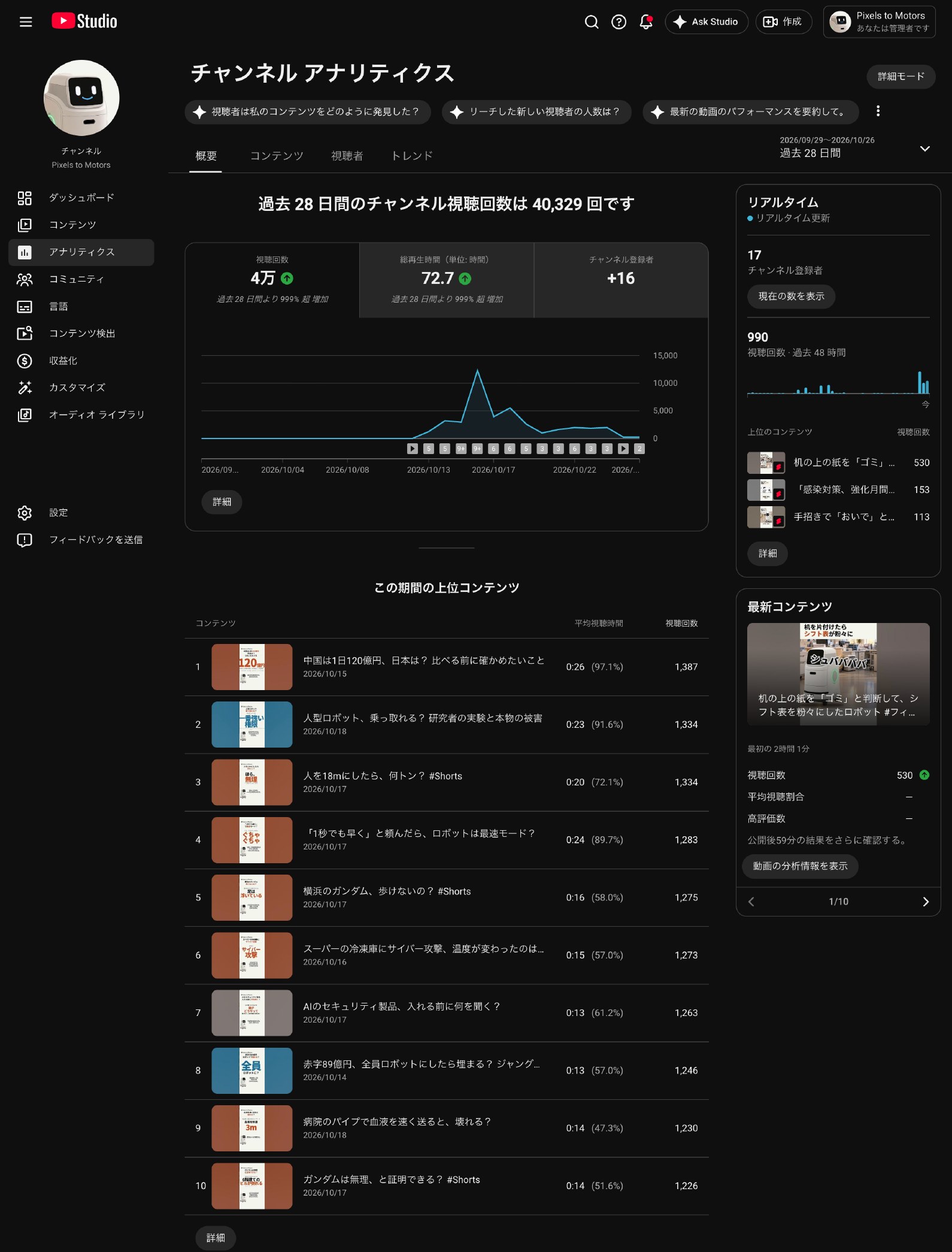This screenshot has width=952, height=1252.
Task: Click 詳細 button under the realtime panel
Action: coord(768,554)
